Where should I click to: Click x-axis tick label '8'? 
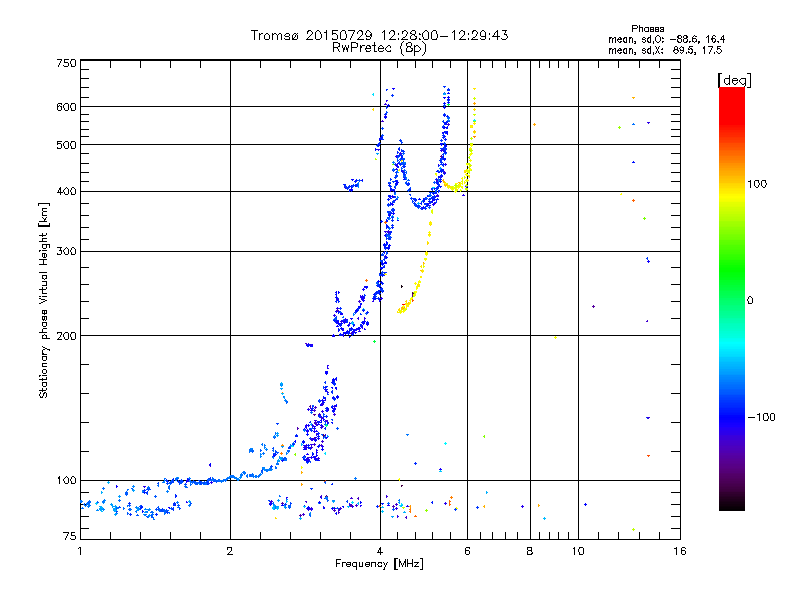(x=530, y=551)
